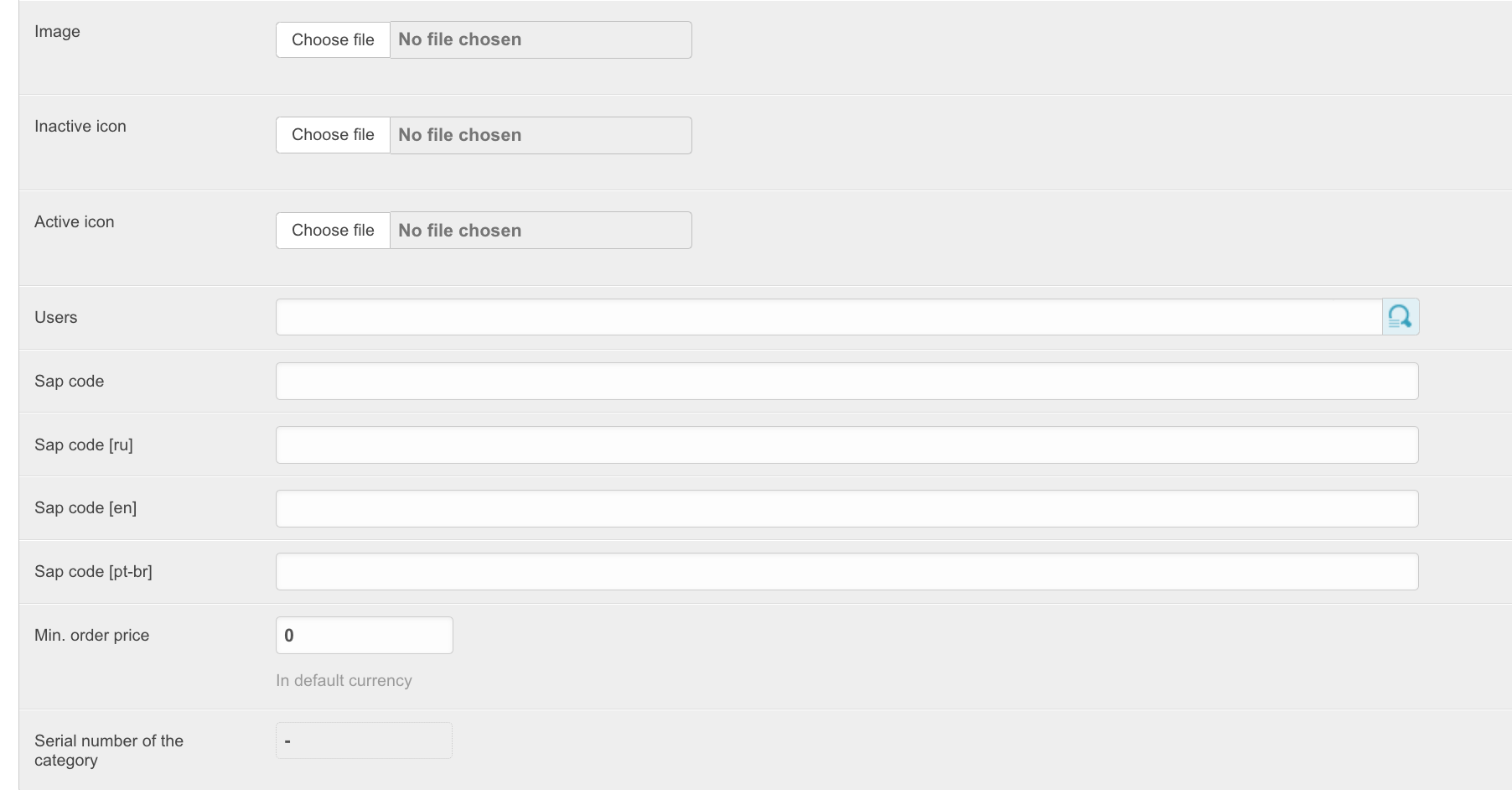
Task: Click the 'In default currency' hint text
Action: tap(344, 681)
